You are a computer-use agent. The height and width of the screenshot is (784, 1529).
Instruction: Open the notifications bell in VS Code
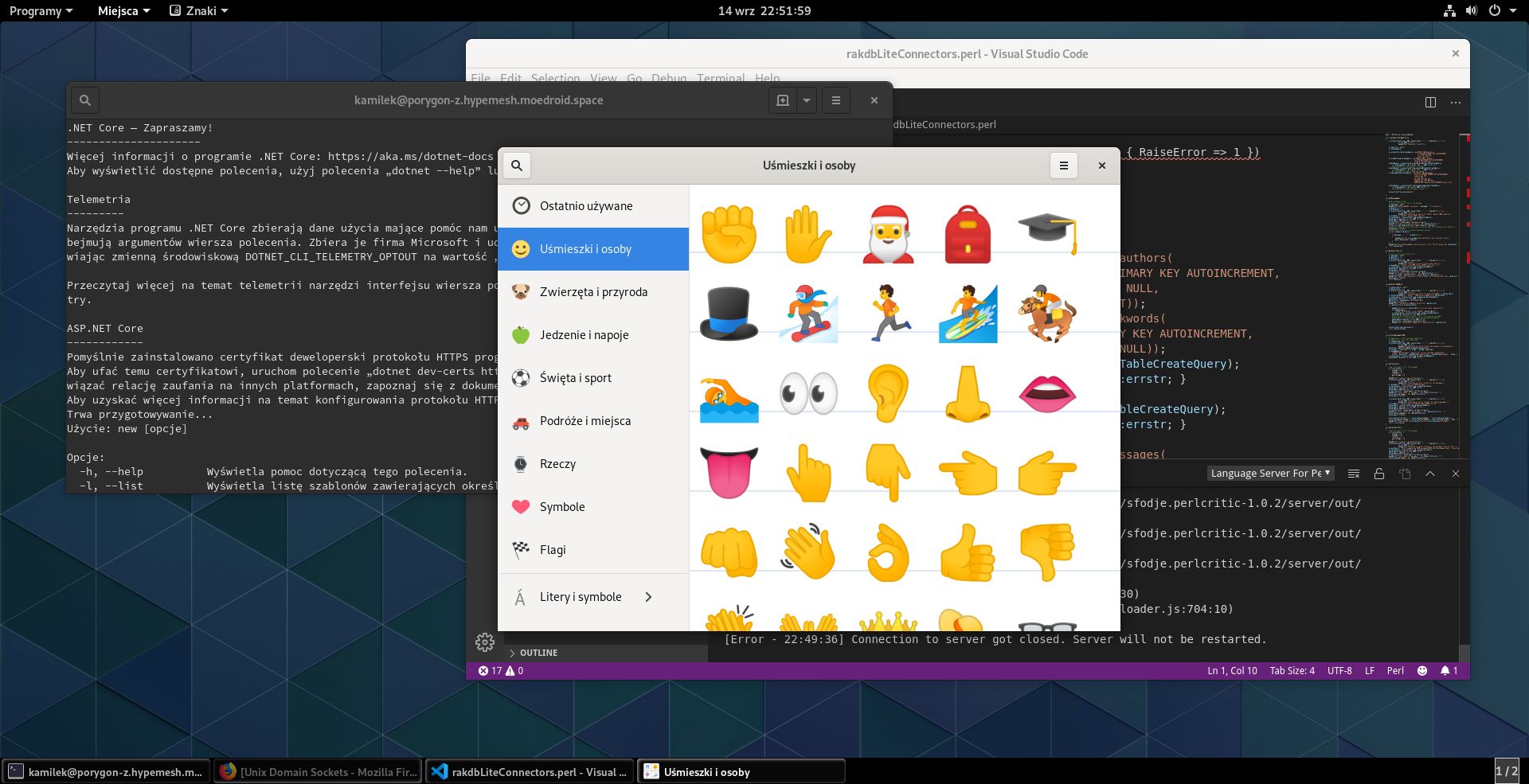click(1446, 670)
